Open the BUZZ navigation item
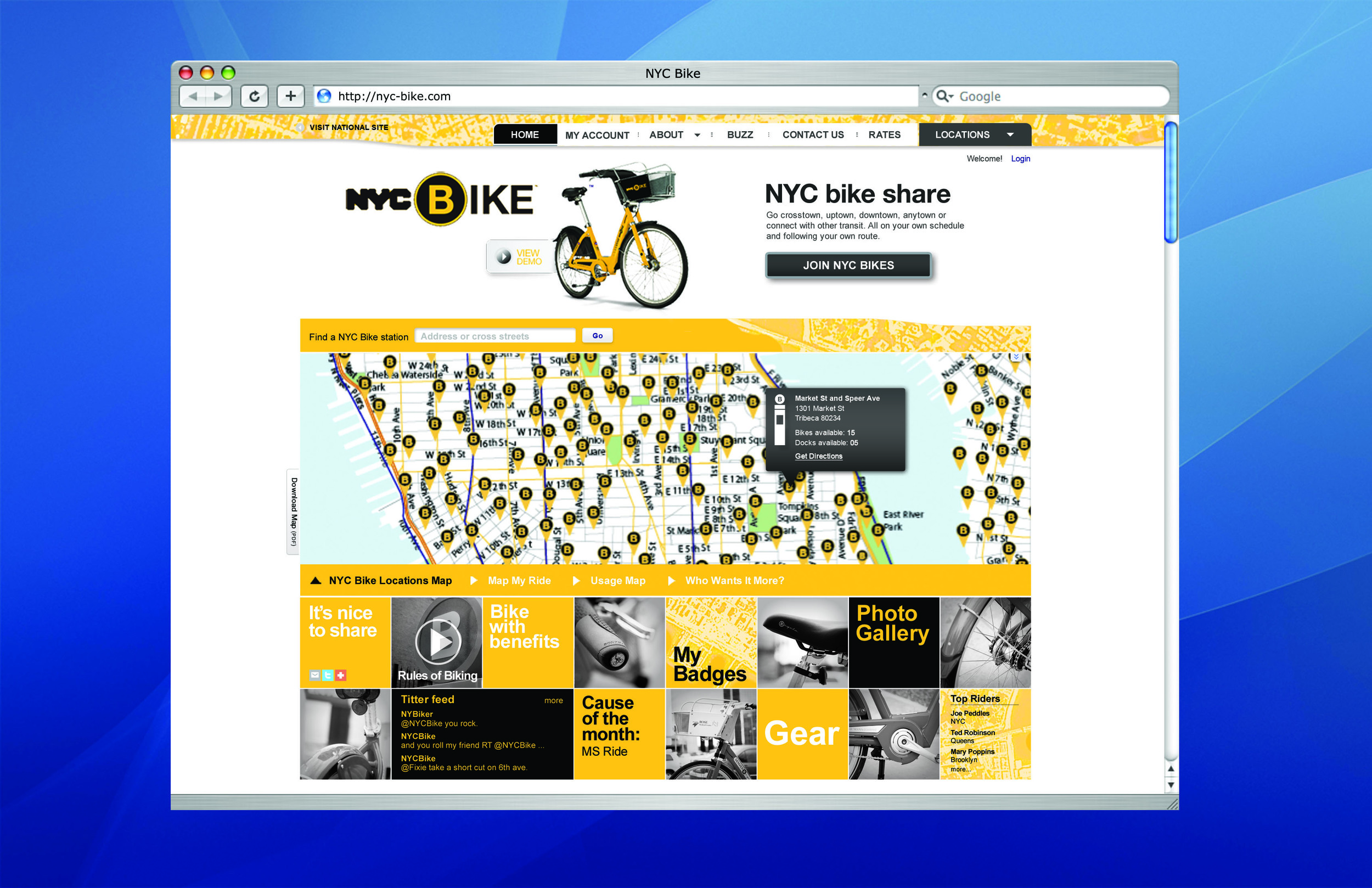 740,134
